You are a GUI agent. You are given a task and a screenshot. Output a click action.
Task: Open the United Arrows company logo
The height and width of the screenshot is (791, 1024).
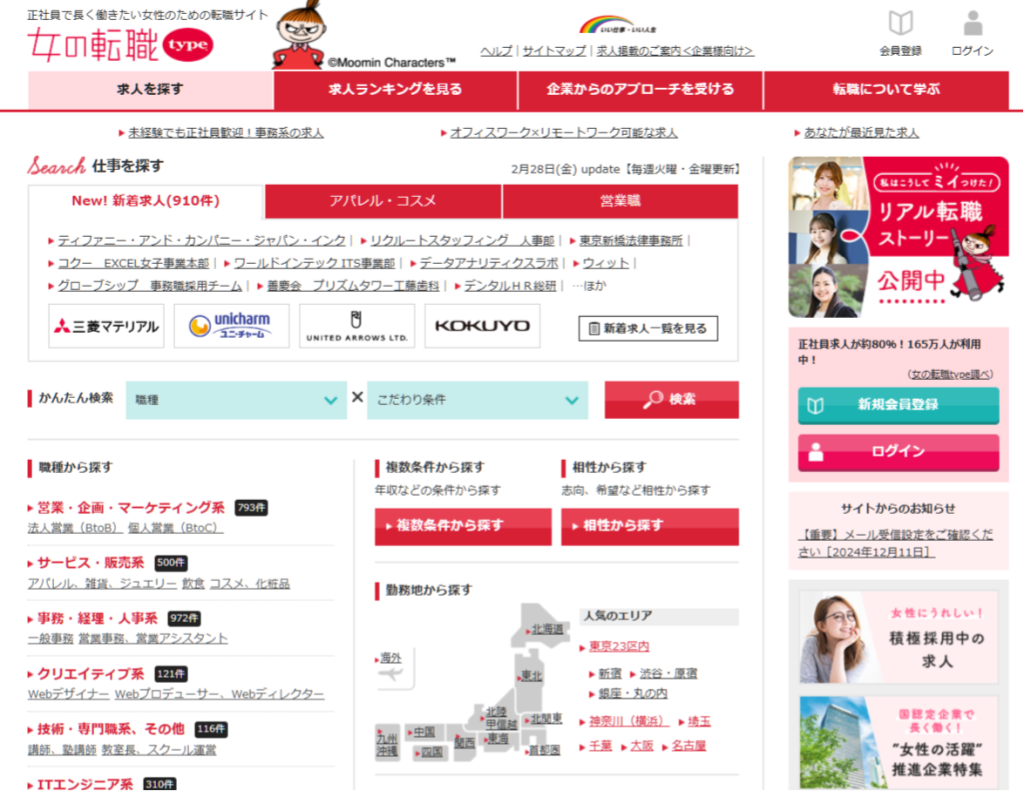357,327
